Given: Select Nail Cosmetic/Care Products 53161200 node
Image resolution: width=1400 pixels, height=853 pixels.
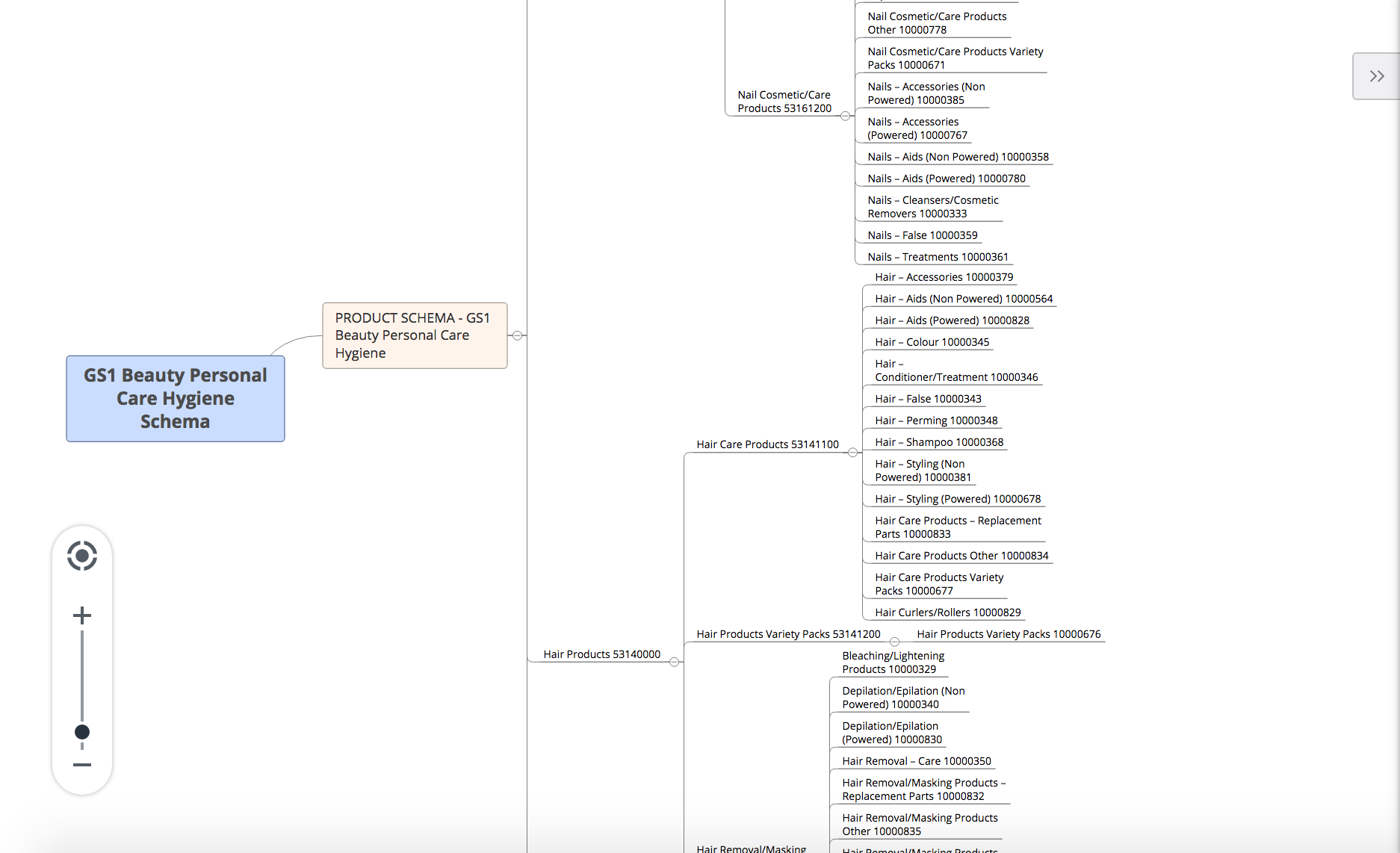Looking at the screenshot, I should point(784,102).
